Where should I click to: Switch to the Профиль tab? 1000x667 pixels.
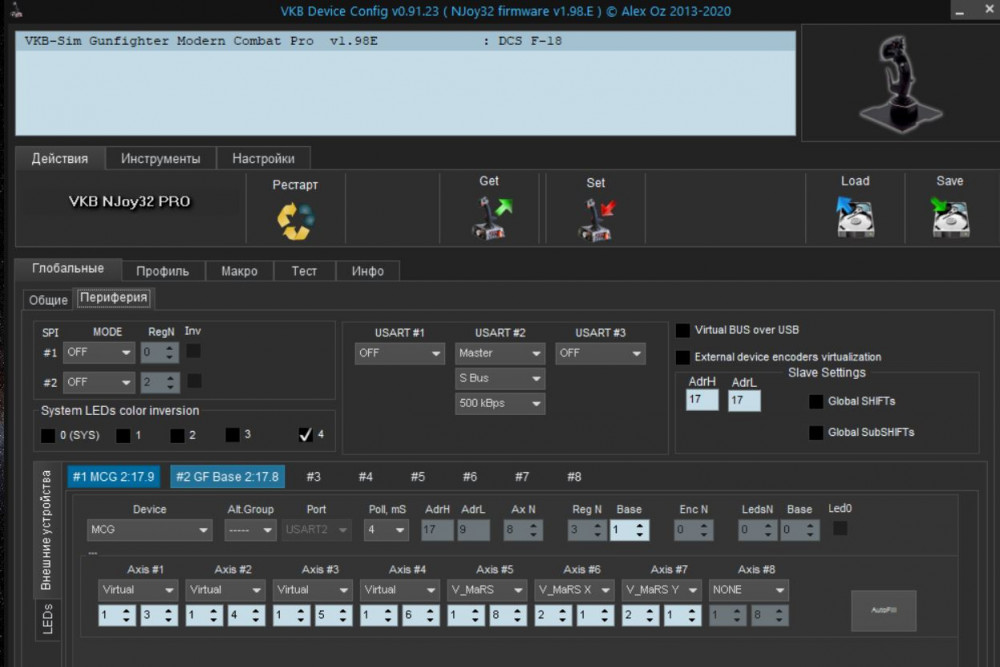click(x=163, y=271)
